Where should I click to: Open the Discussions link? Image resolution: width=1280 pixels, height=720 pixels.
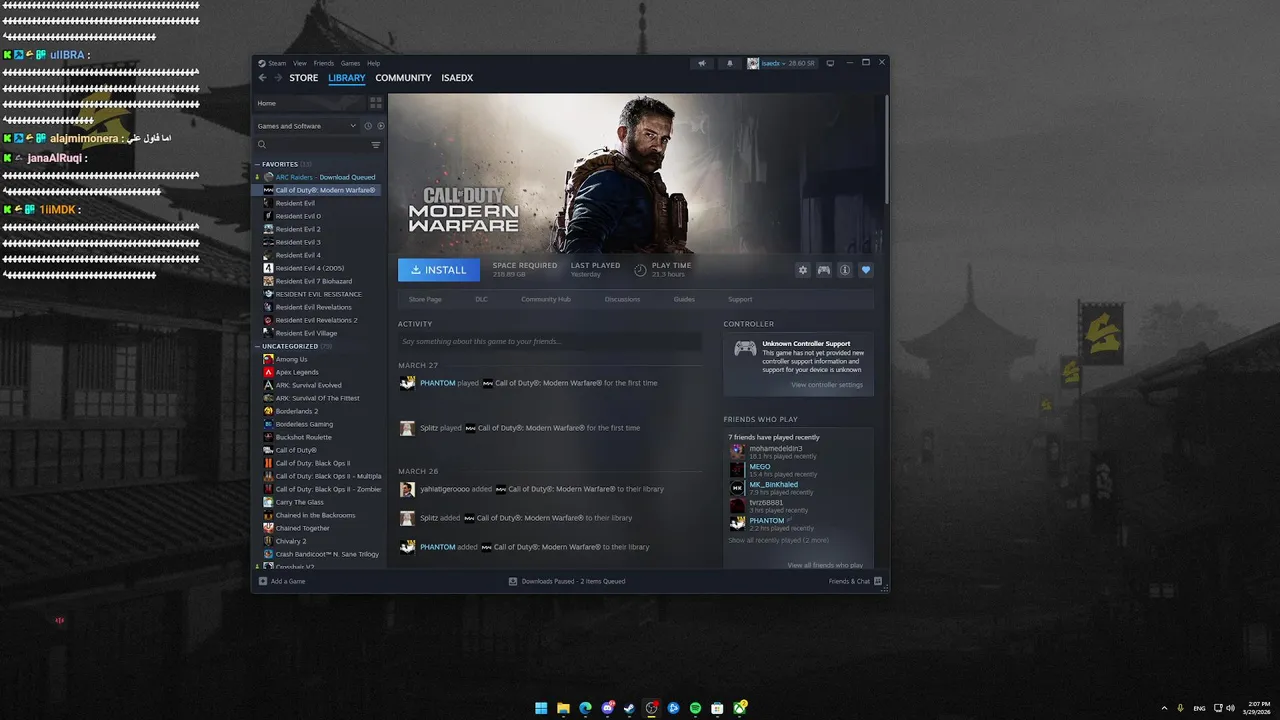623,299
